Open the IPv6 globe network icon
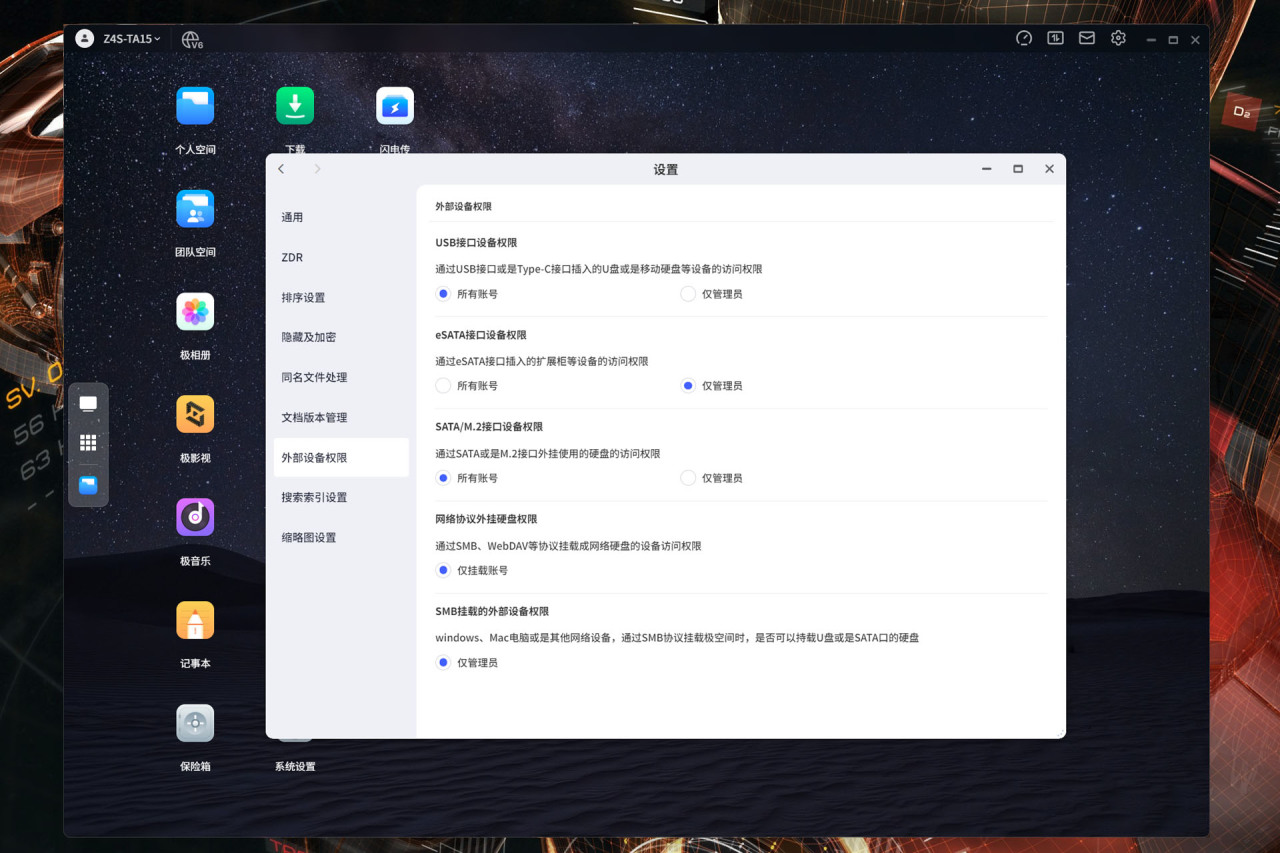 (x=191, y=39)
